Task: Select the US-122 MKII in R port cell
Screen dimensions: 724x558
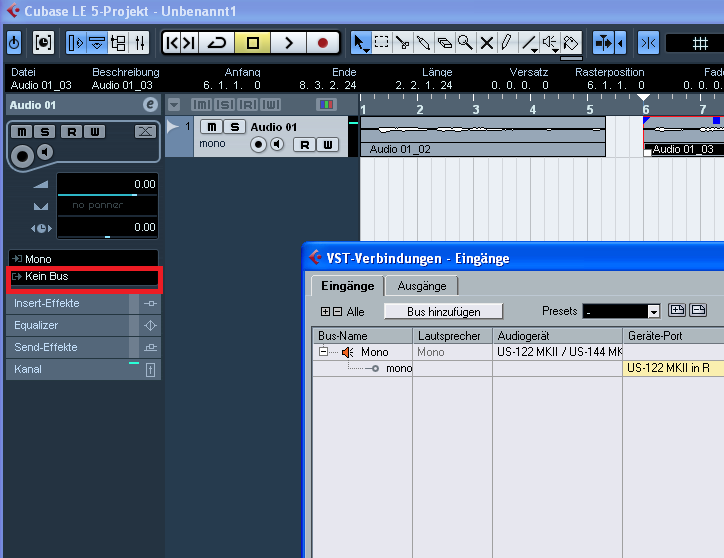Action: [x=673, y=368]
